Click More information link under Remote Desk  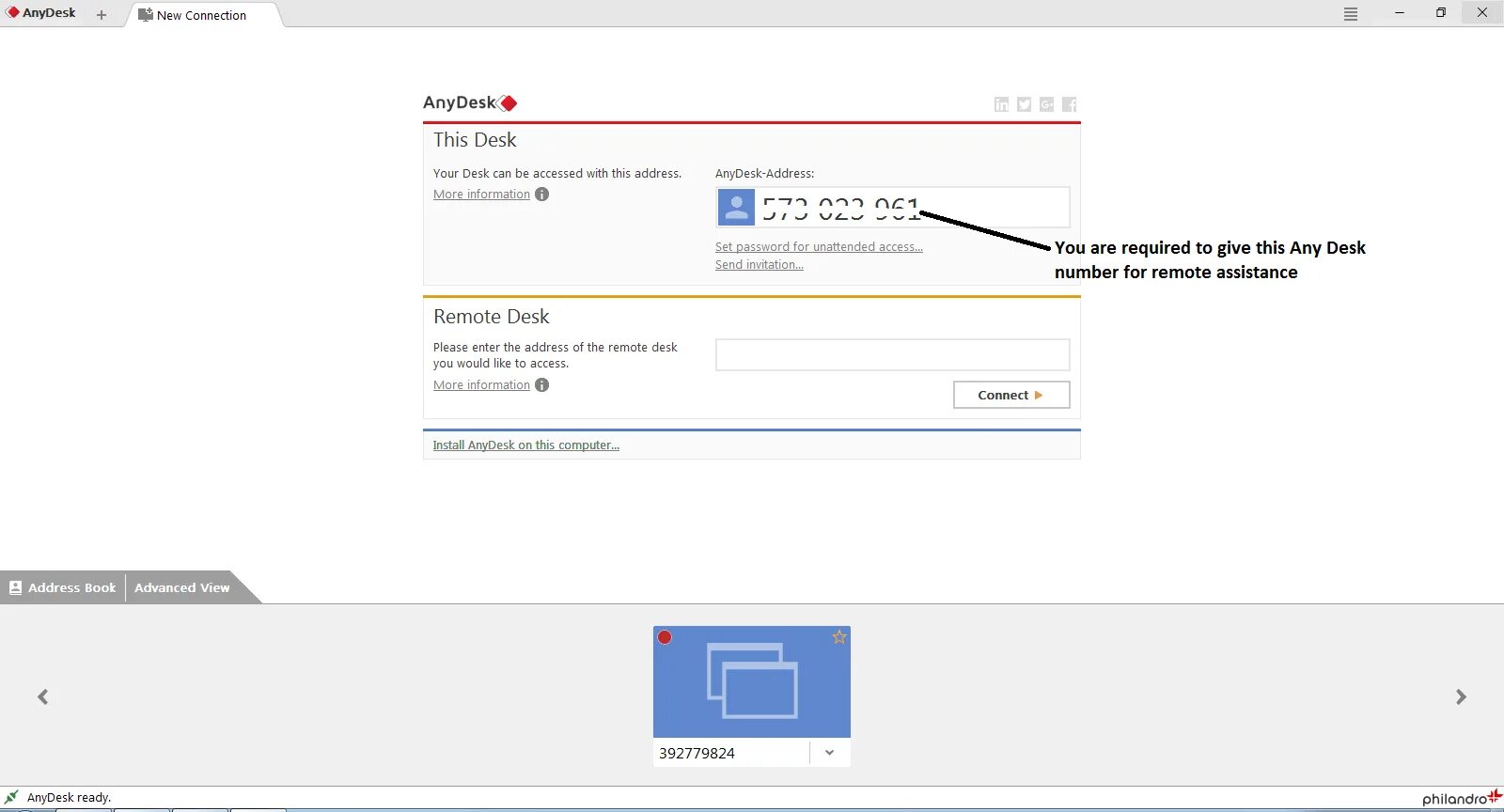481,385
